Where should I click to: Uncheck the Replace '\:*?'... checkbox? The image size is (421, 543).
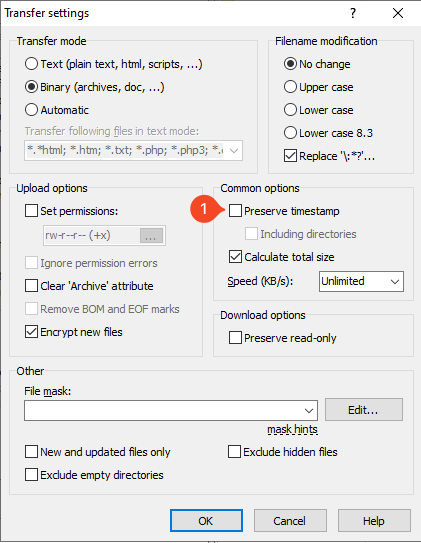[290, 156]
